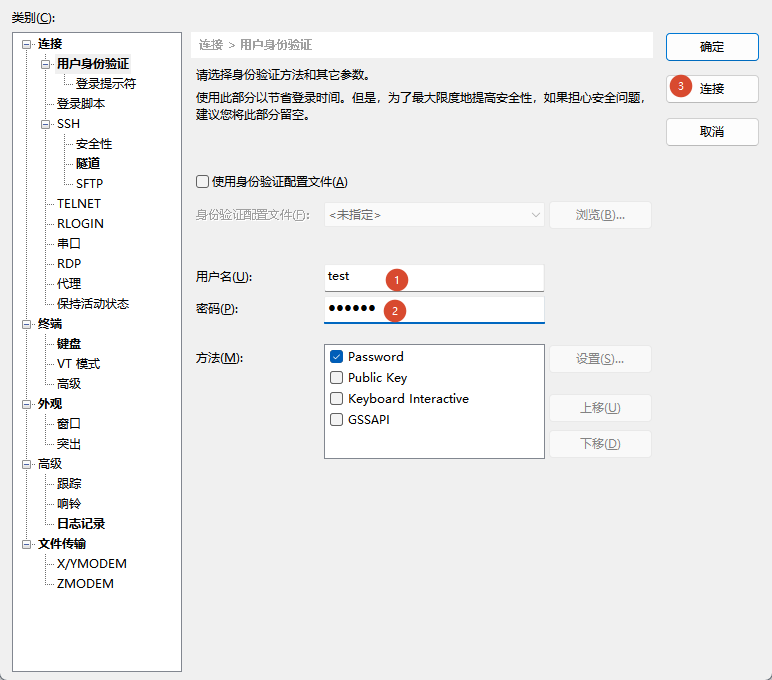Collapse the 文件传输 tree node
Viewport: 772px width, 680px height.
[26, 545]
